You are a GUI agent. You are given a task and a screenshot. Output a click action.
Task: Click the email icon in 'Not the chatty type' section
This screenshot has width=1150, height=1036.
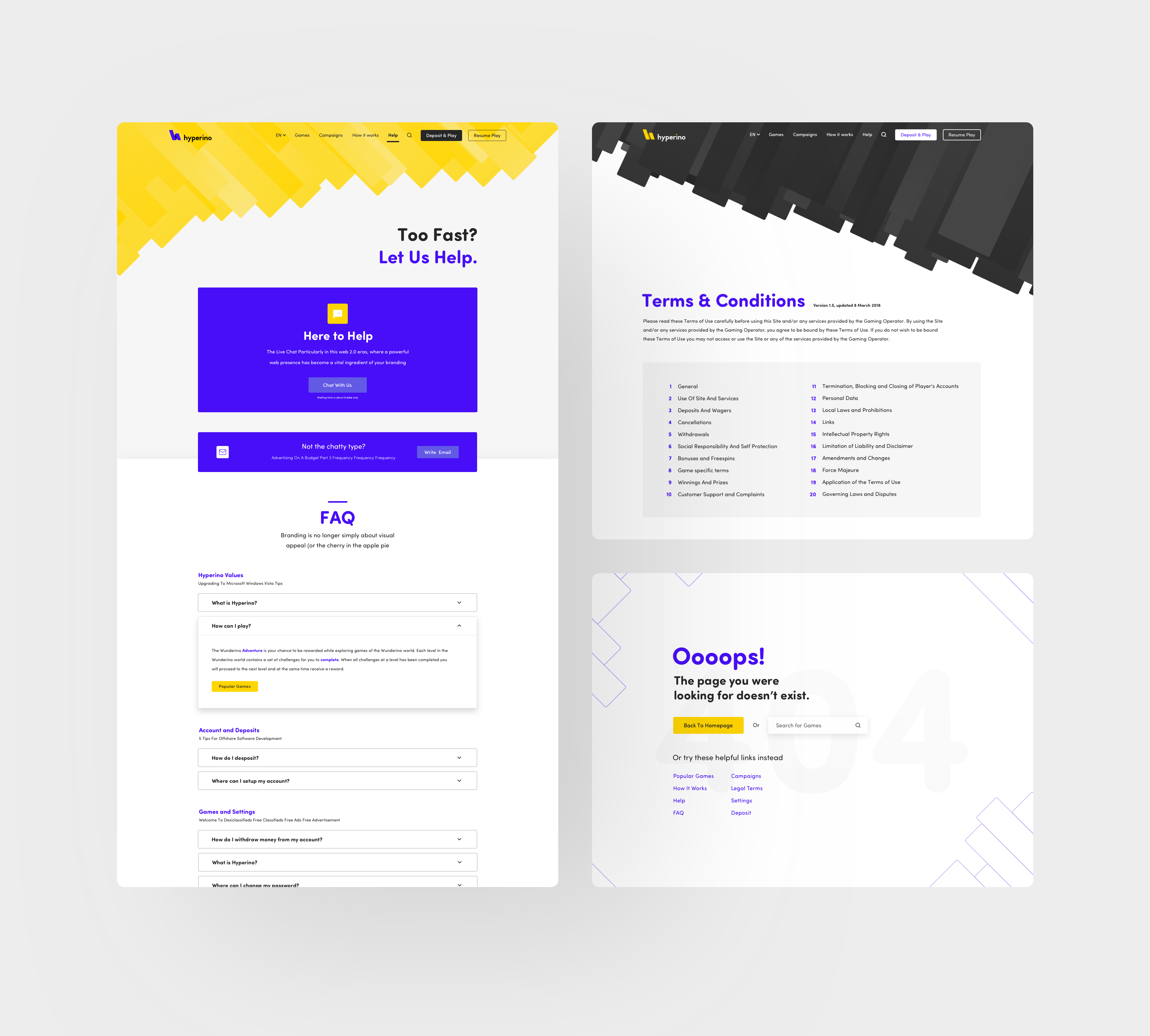point(222,453)
